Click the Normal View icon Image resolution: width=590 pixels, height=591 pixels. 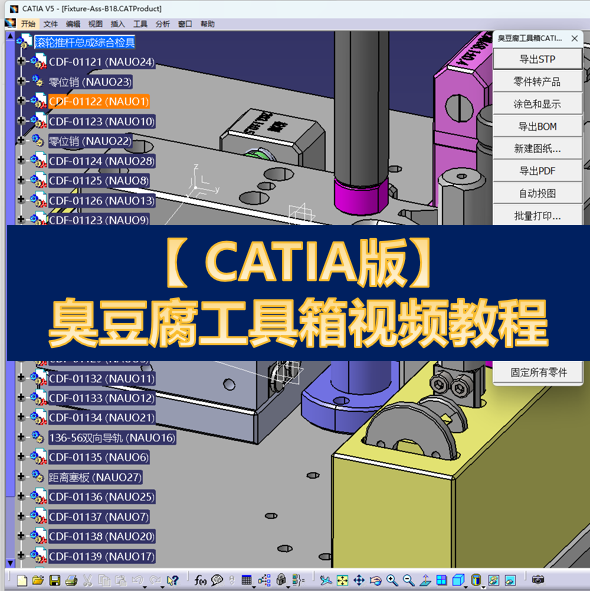(425, 580)
